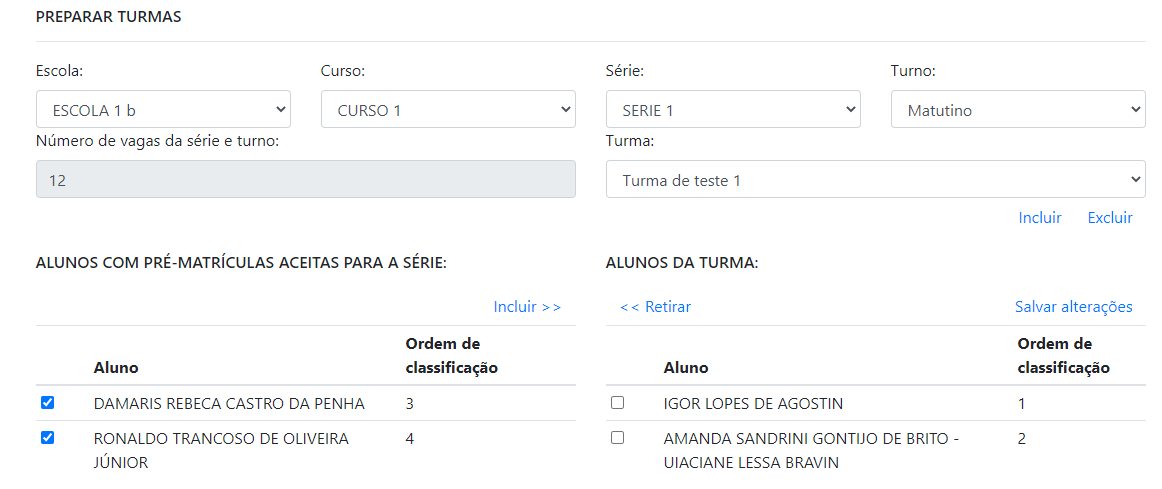Image resolution: width=1162 pixels, height=489 pixels.
Task: Click the Preparar Turmas heading
Action: [x=108, y=17]
